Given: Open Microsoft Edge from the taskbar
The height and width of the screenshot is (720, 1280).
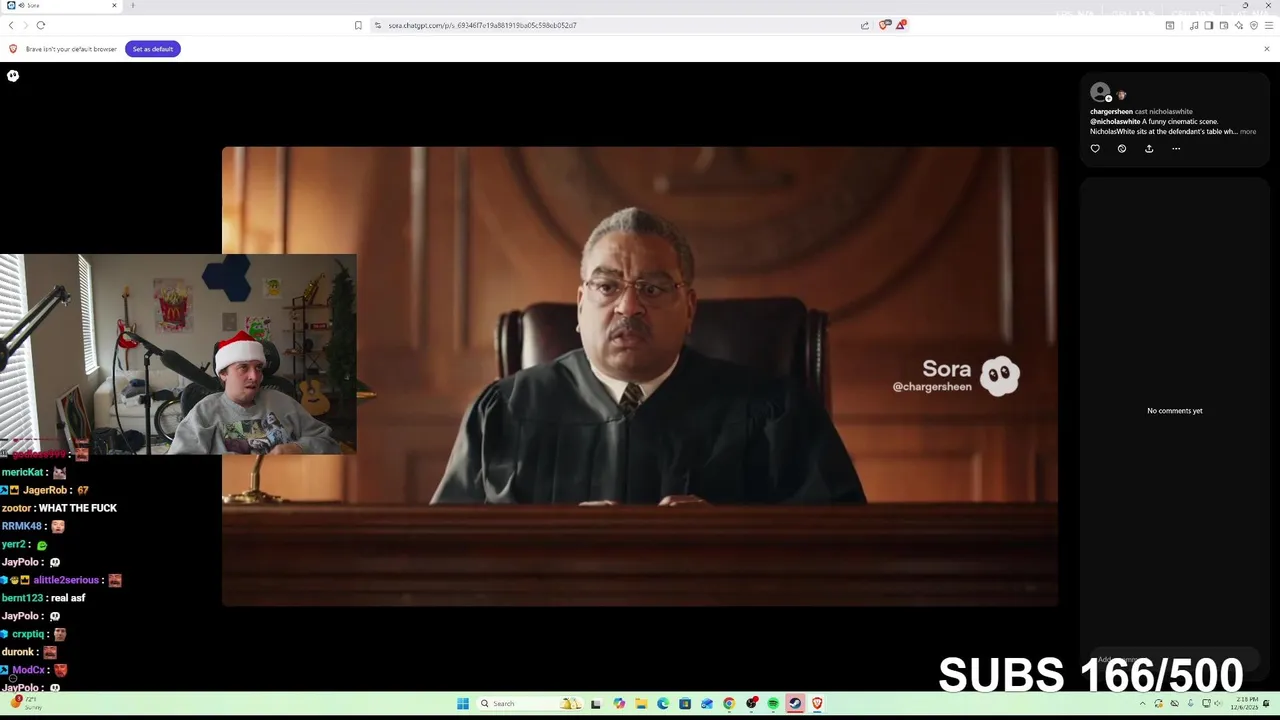Looking at the screenshot, I should (663, 703).
